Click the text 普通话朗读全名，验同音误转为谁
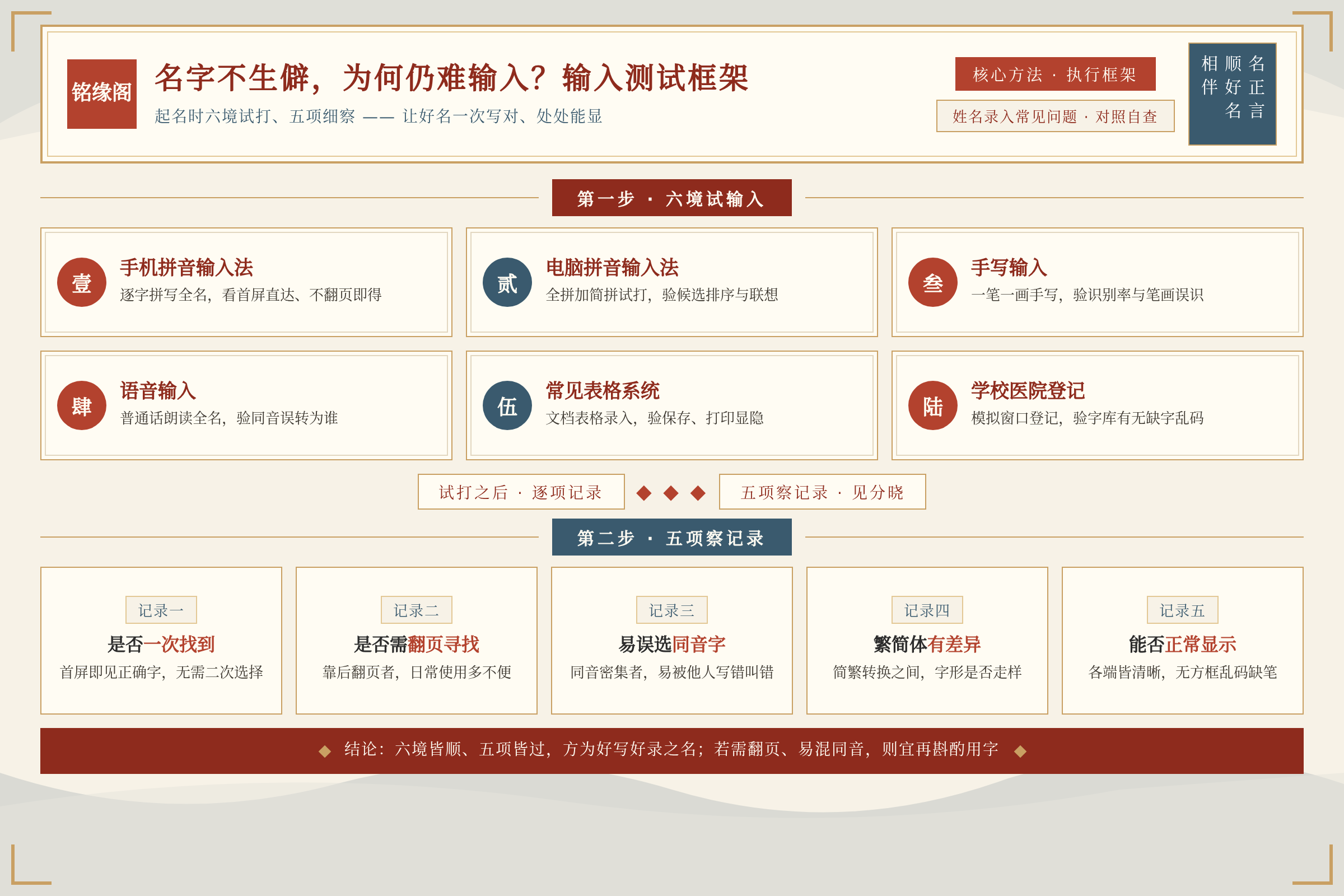The height and width of the screenshot is (896, 1344). pyautogui.click(x=229, y=418)
